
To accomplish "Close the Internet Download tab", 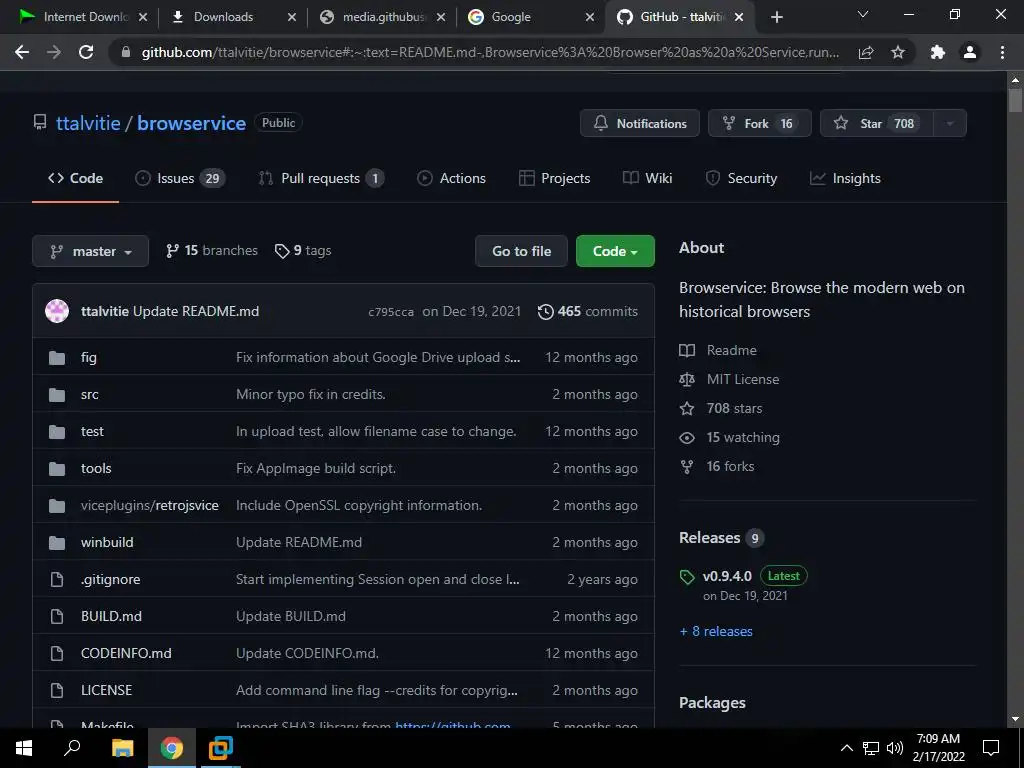I will (x=143, y=17).
